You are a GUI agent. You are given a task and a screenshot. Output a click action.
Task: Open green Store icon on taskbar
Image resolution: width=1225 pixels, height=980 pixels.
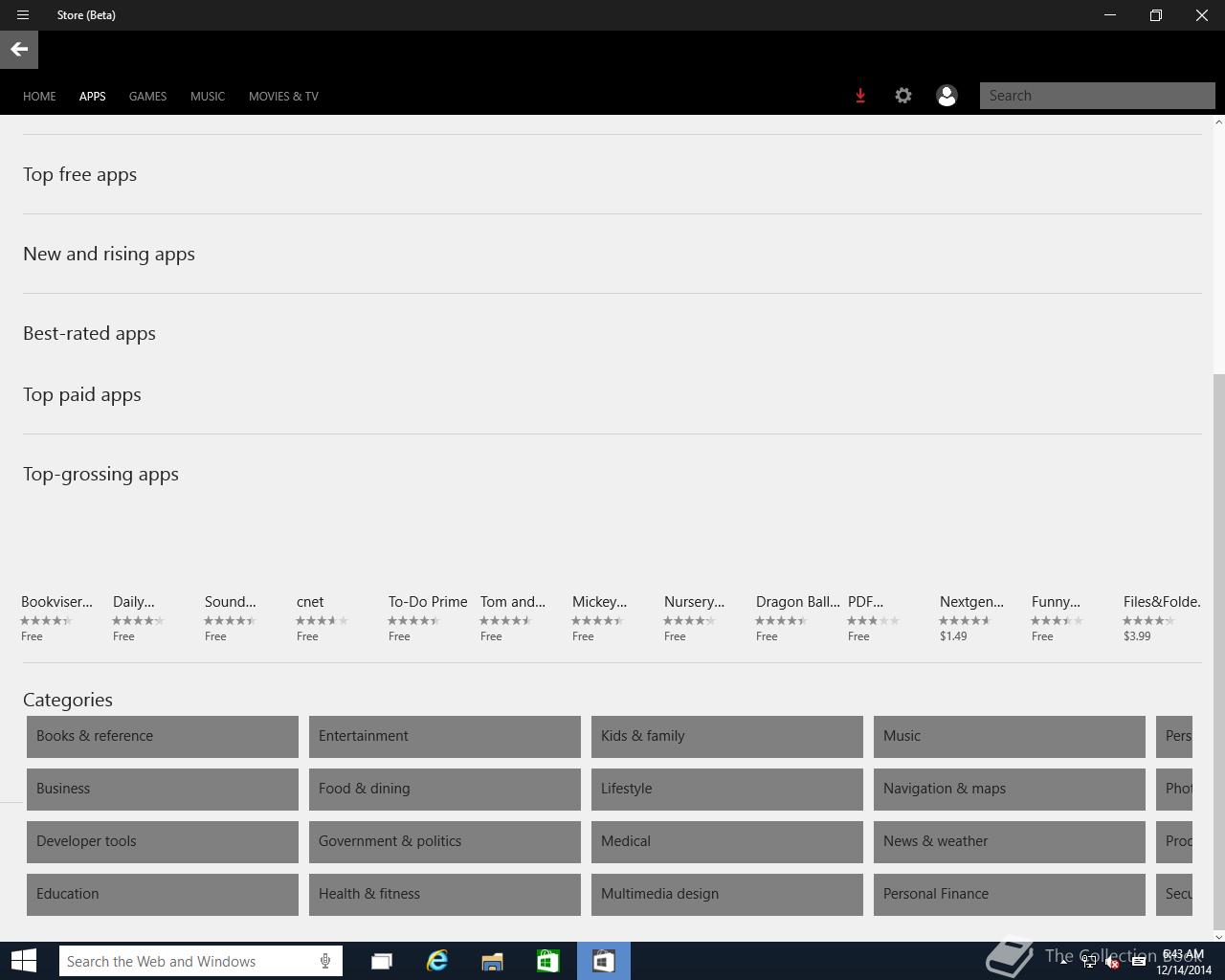(x=547, y=962)
